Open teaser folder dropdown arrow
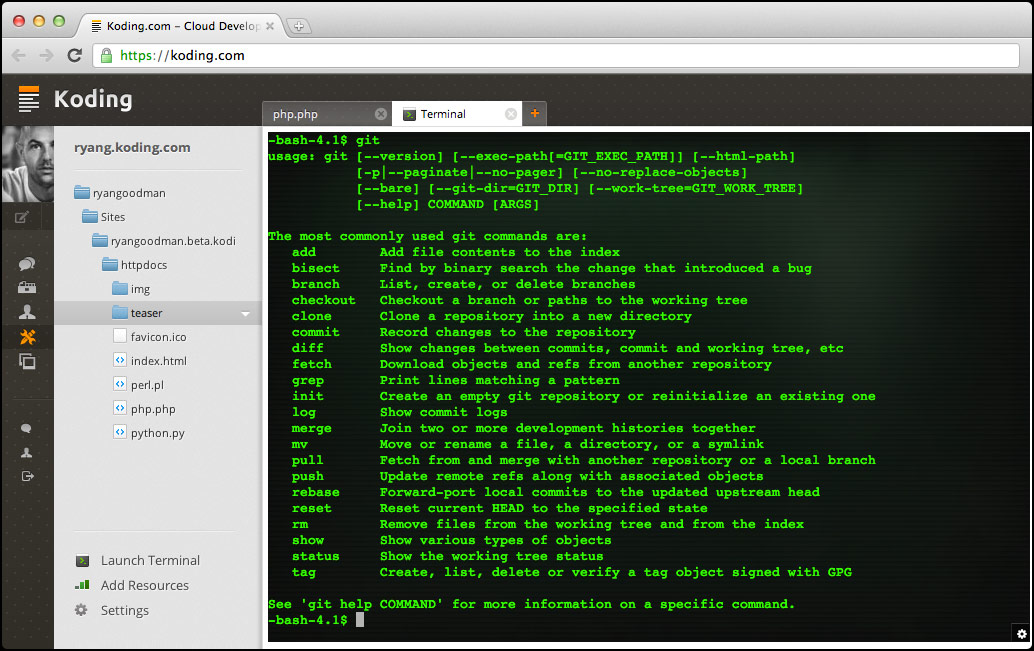 pos(245,314)
